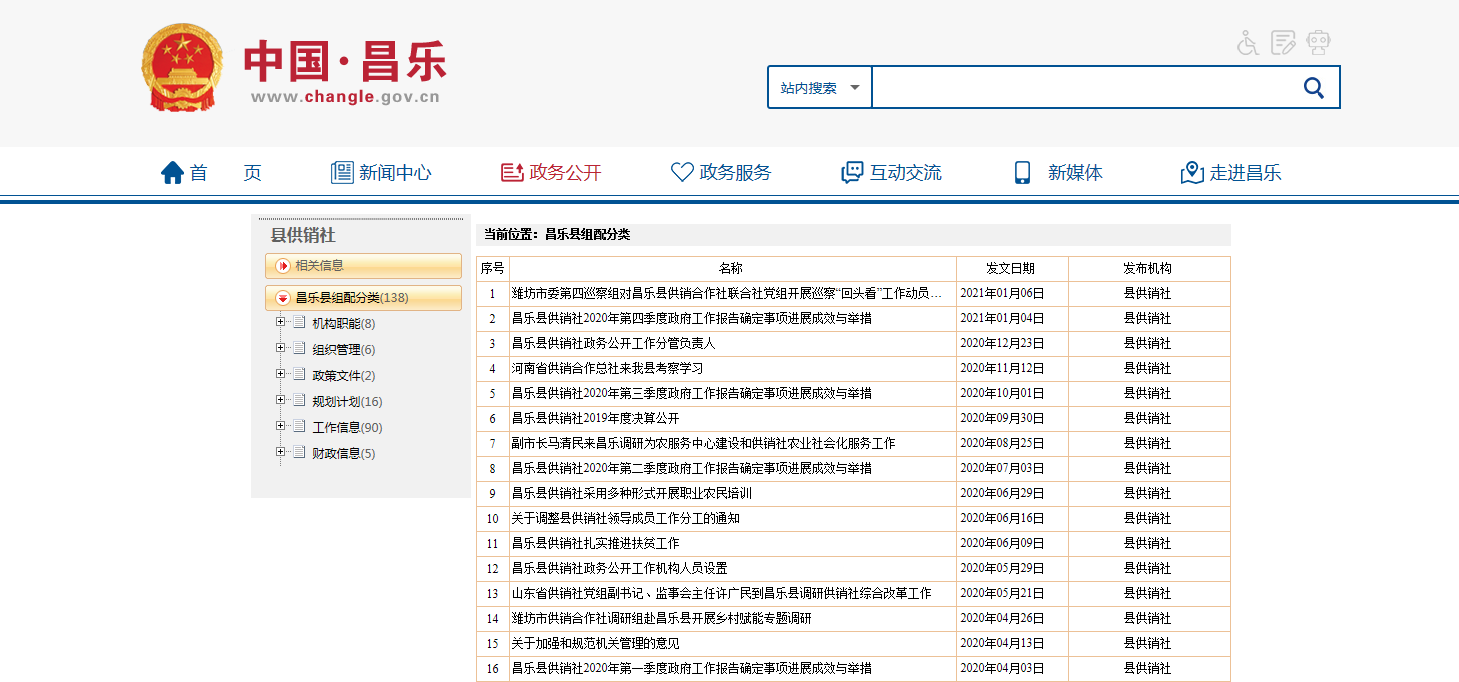1459x682 pixels.
Task: Select 规划计划 category in the tree
Action: [336, 402]
